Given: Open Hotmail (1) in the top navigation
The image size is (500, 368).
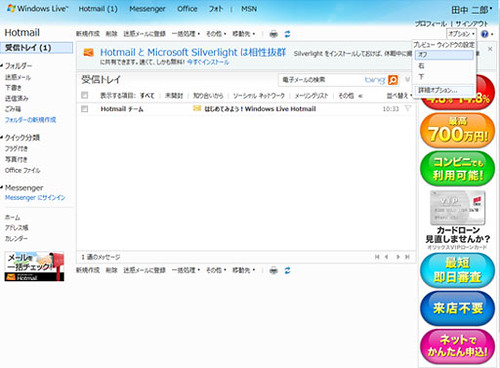Looking at the screenshot, I should click(98, 9).
